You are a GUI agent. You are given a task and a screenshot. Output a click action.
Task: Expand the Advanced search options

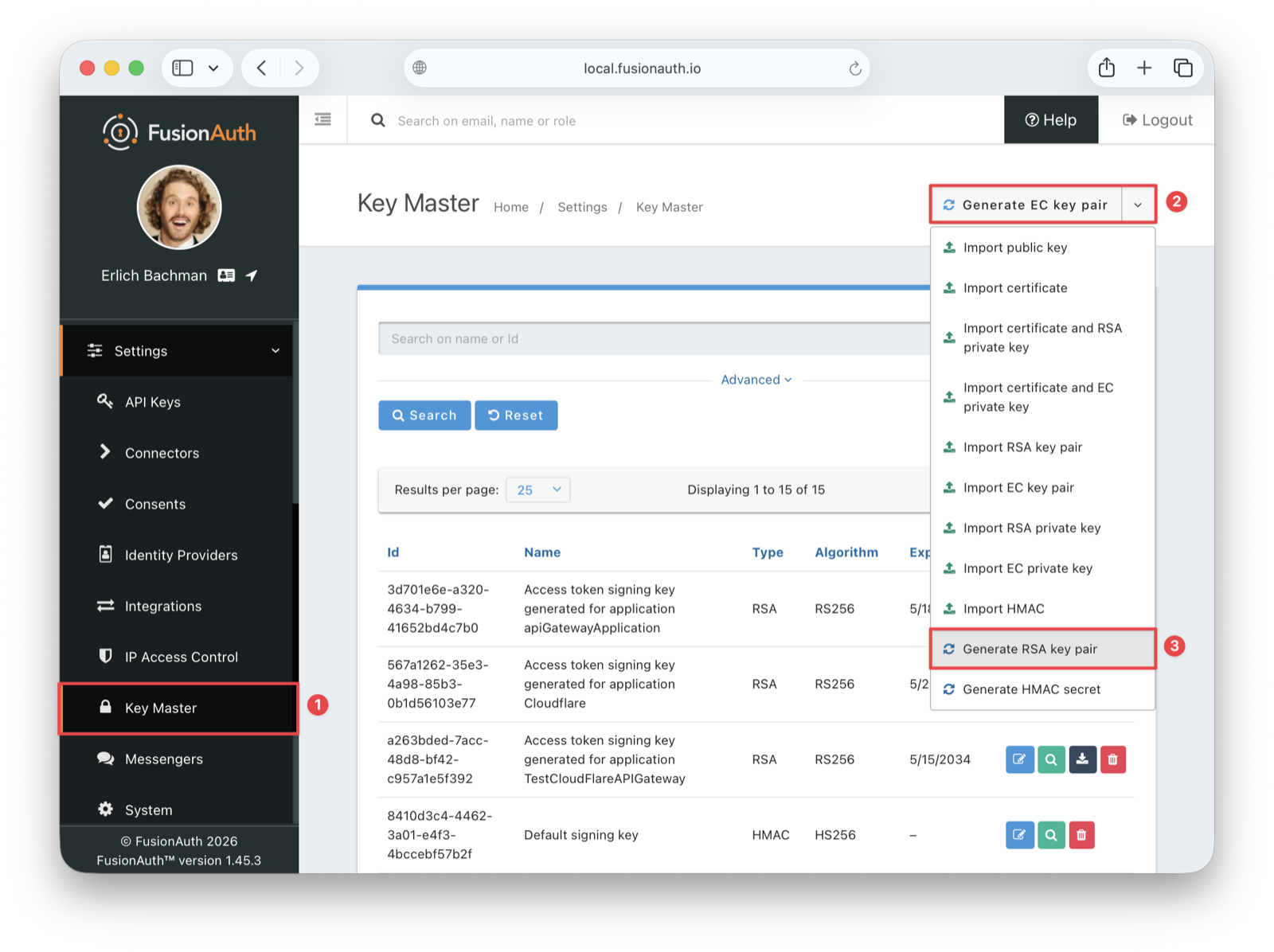[x=755, y=380]
